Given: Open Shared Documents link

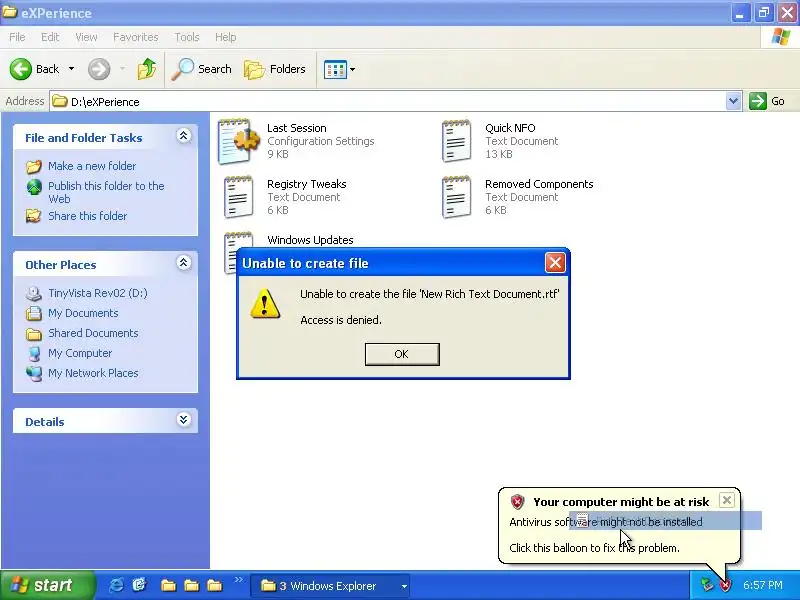Looking at the screenshot, I should tap(93, 333).
